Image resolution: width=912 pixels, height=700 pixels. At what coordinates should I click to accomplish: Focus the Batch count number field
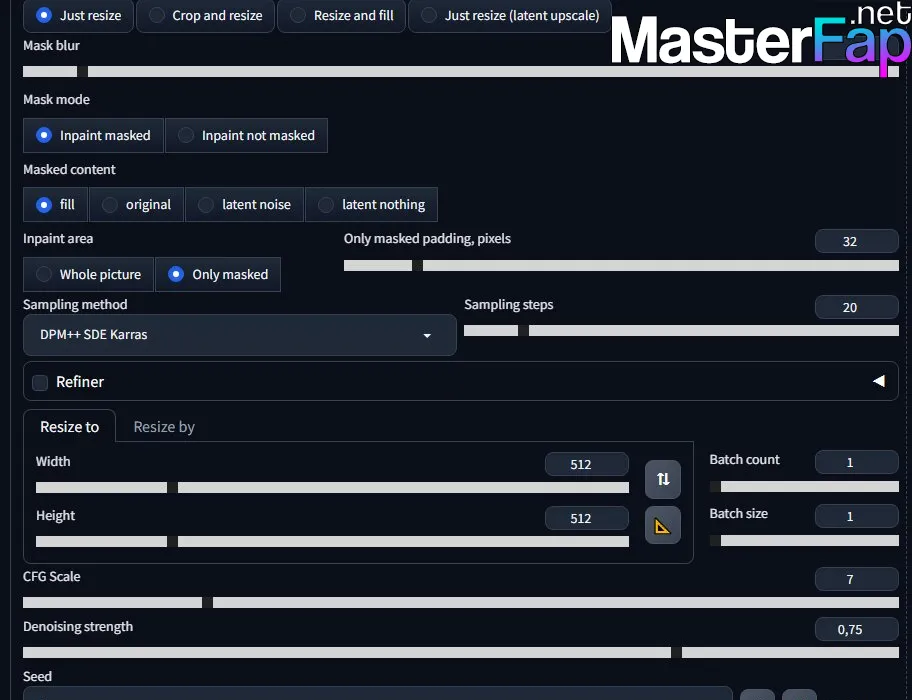(857, 462)
